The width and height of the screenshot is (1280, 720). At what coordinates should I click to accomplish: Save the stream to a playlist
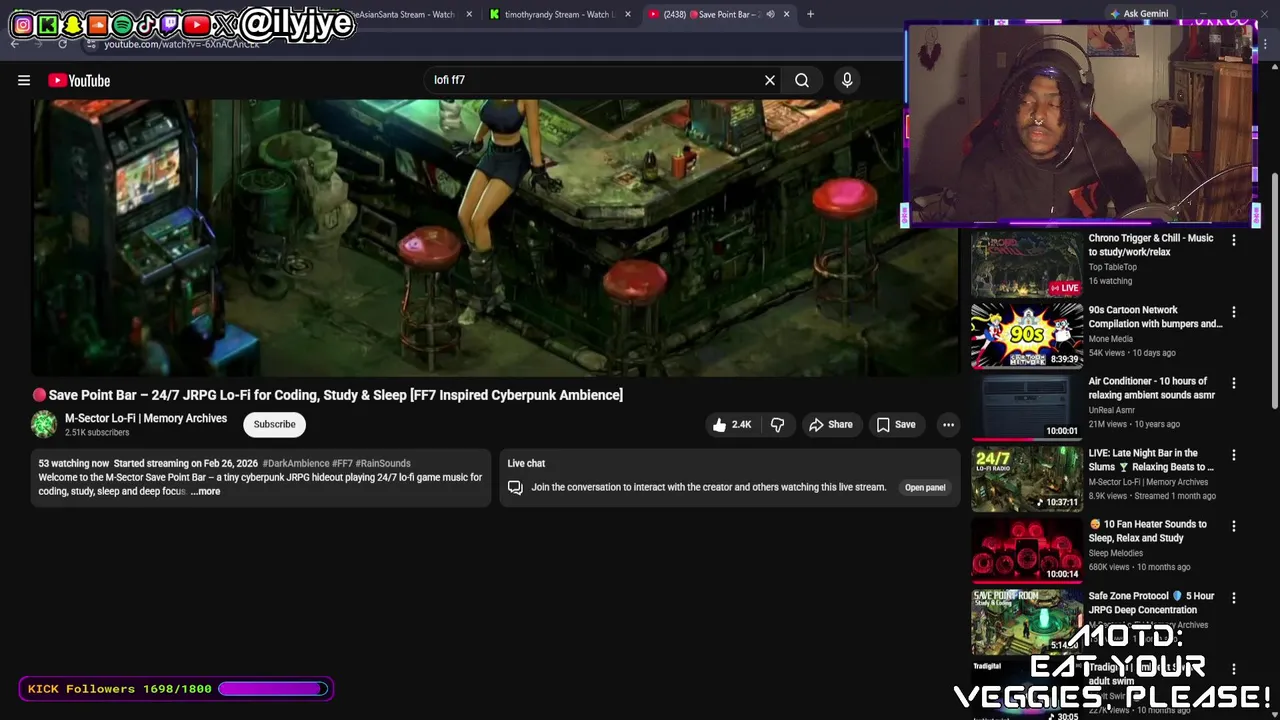pos(896,425)
